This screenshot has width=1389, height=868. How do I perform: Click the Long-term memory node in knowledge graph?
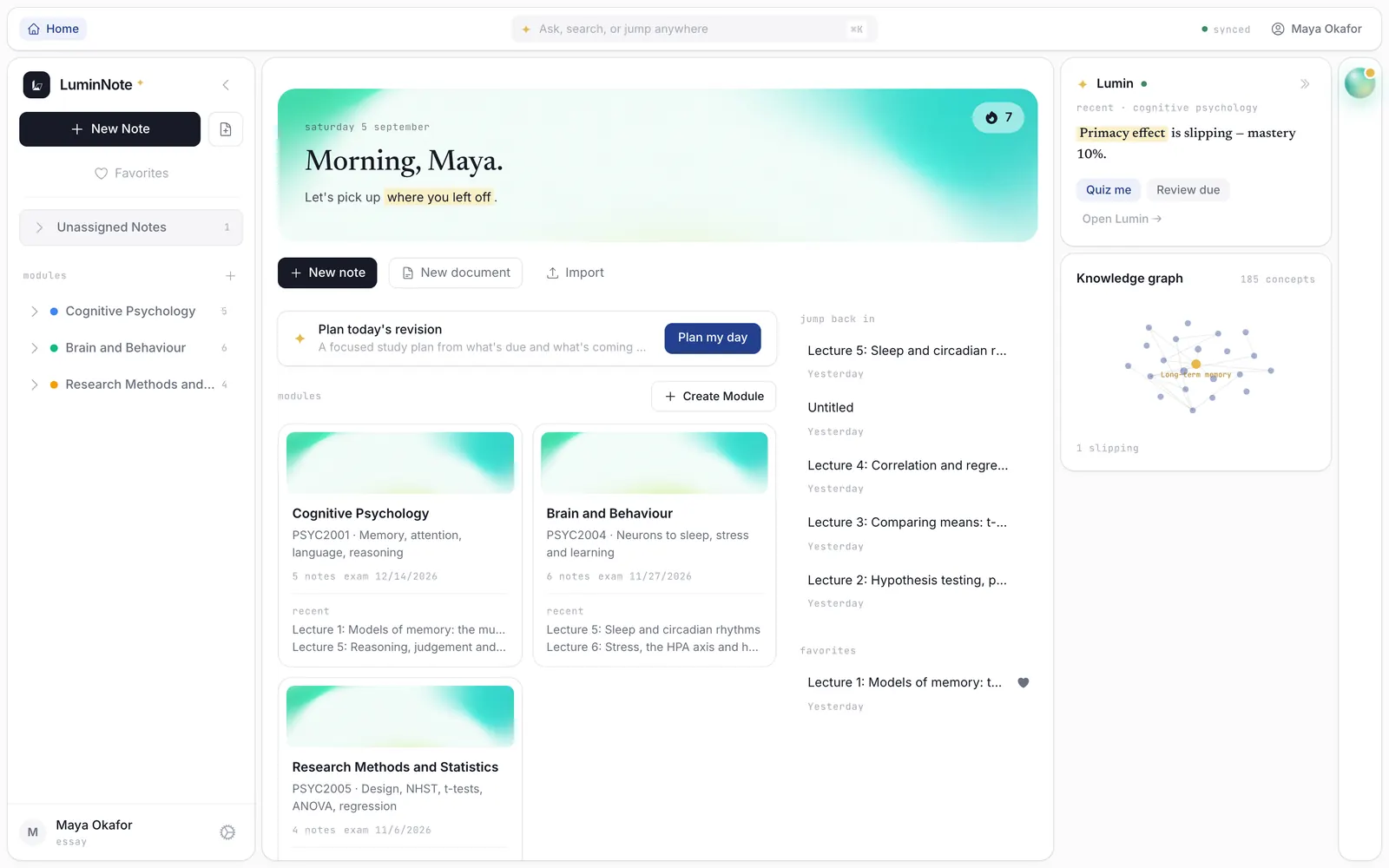pos(1195,365)
